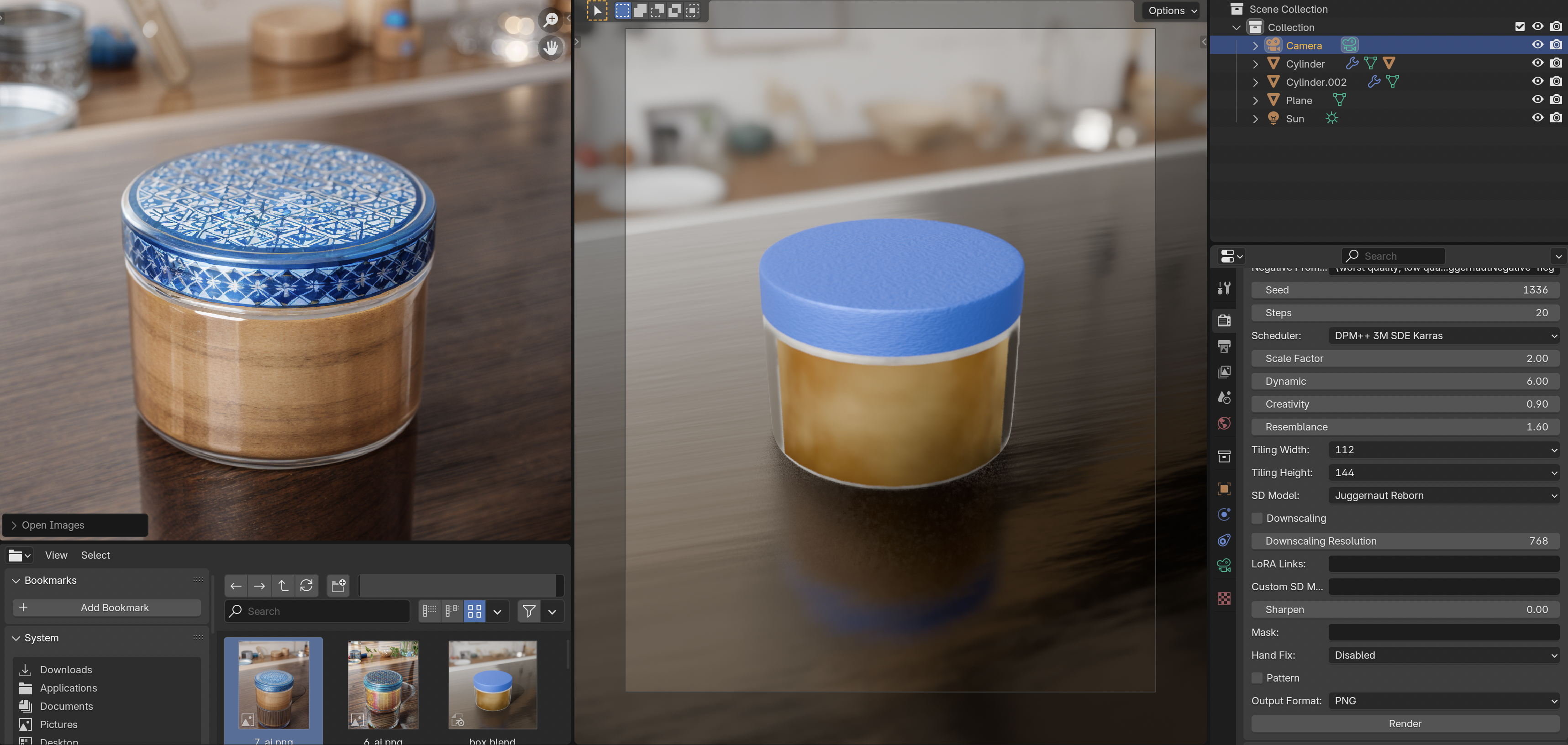Open the SD Model dropdown
Image resolution: width=1568 pixels, height=745 pixels.
[1443, 495]
